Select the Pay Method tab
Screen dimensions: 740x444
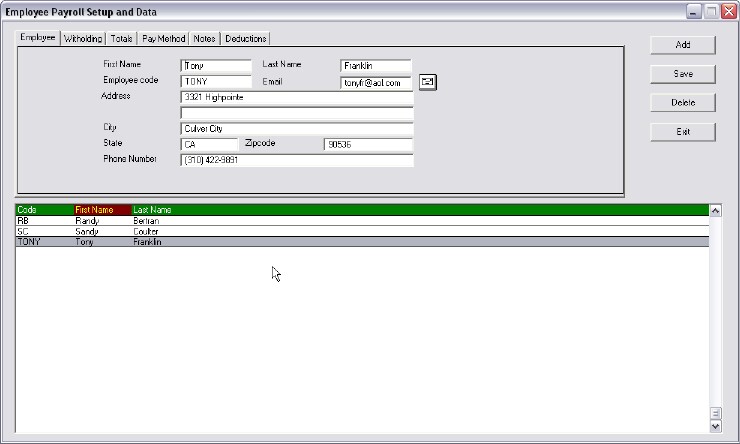(x=163, y=39)
